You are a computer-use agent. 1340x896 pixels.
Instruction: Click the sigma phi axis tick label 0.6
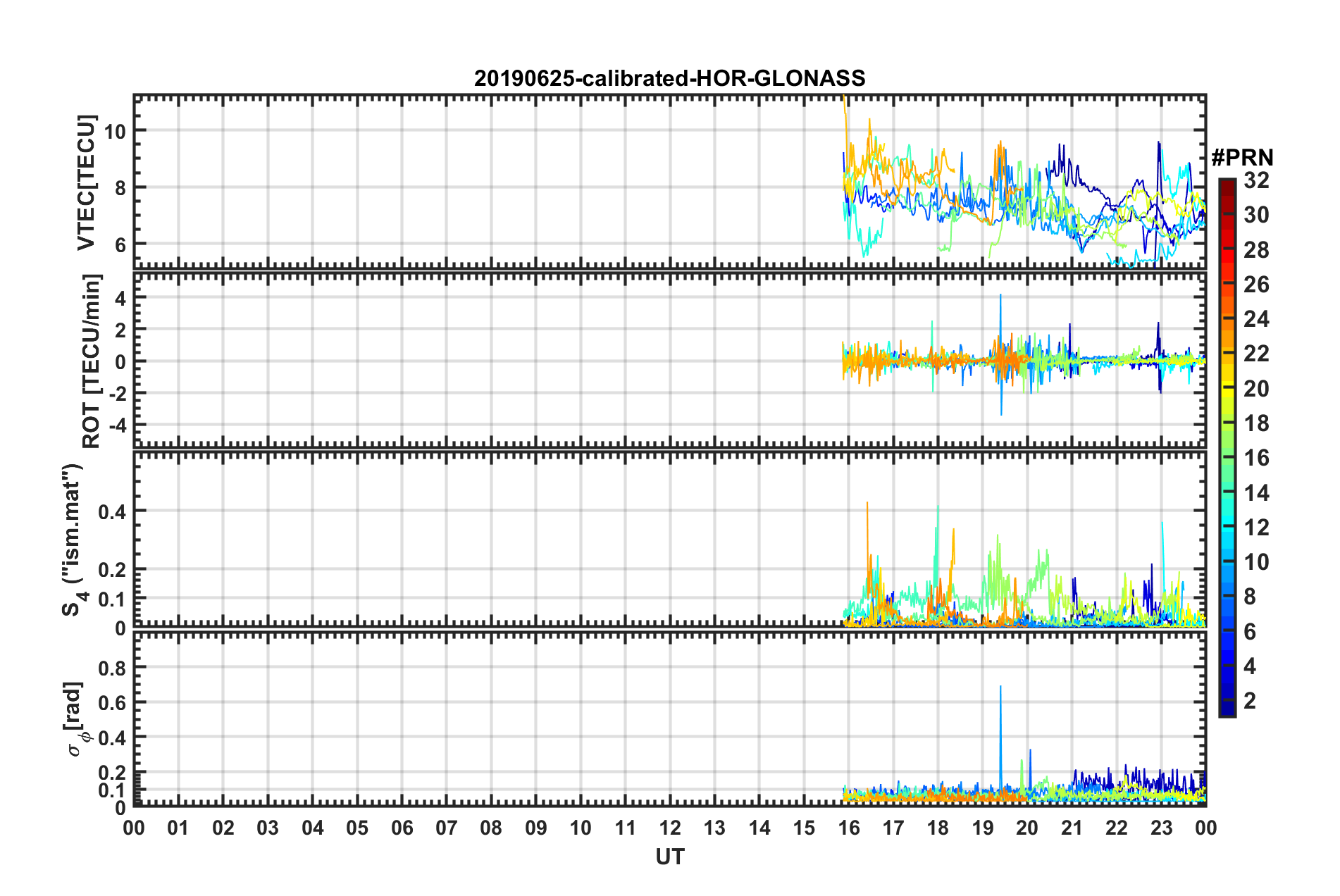(112, 703)
